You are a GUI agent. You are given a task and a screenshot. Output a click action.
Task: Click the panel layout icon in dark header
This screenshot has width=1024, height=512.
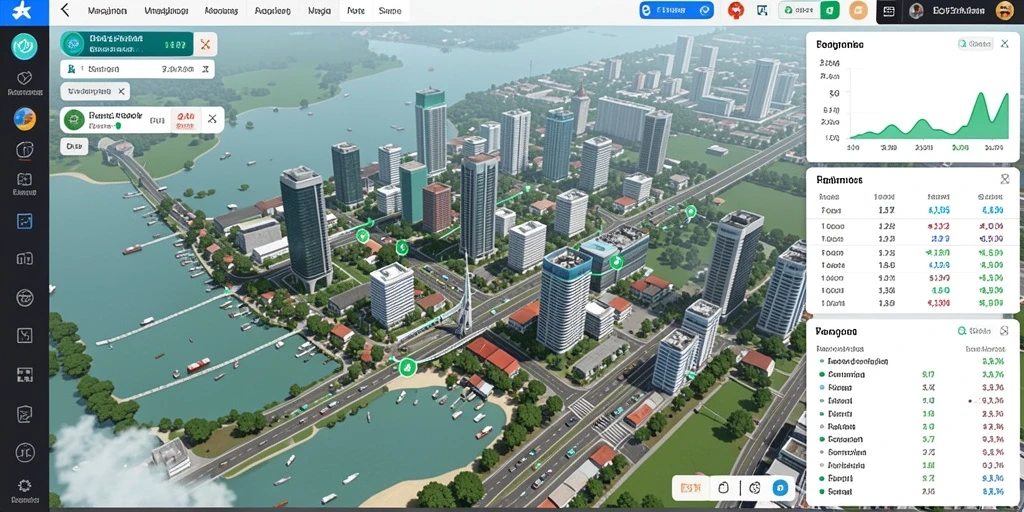[888, 10]
